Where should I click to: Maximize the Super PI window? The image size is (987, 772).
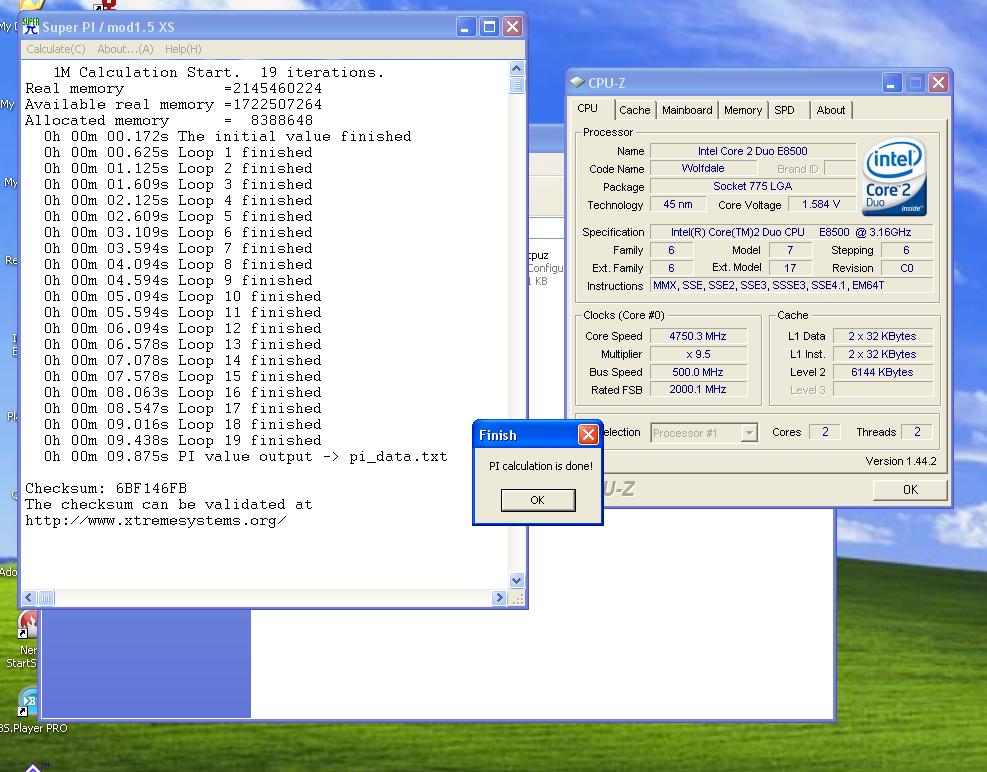pyautogui.click(x=489, y=26)
